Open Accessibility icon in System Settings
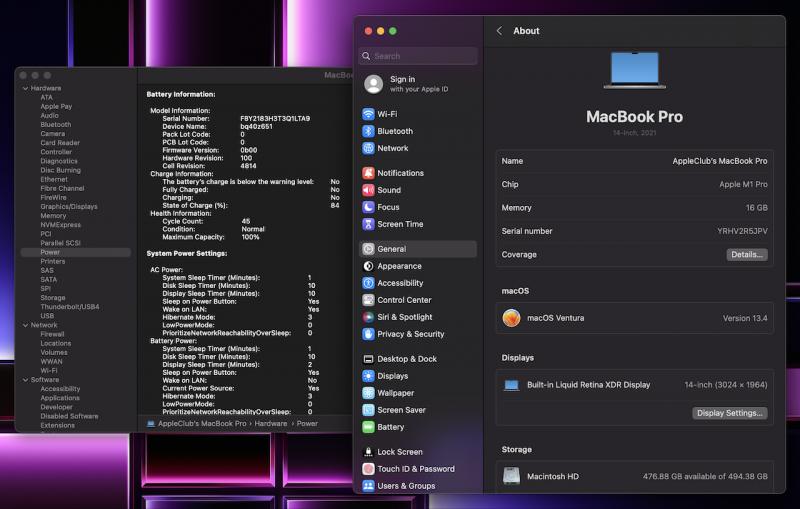Screen dimensions: 800x509 368,283
